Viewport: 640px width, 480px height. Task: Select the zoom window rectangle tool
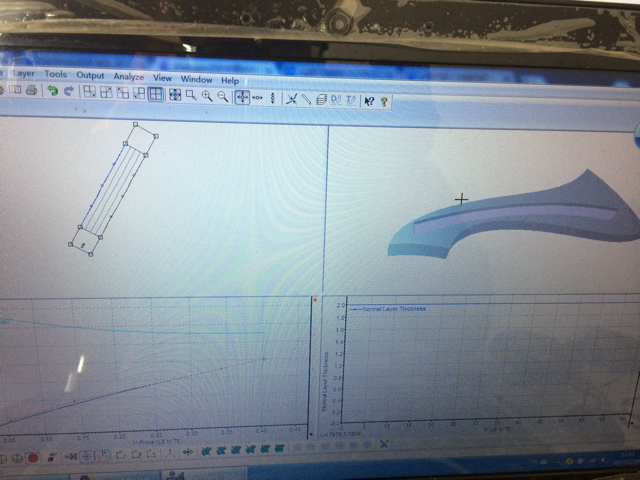[191, 96]
